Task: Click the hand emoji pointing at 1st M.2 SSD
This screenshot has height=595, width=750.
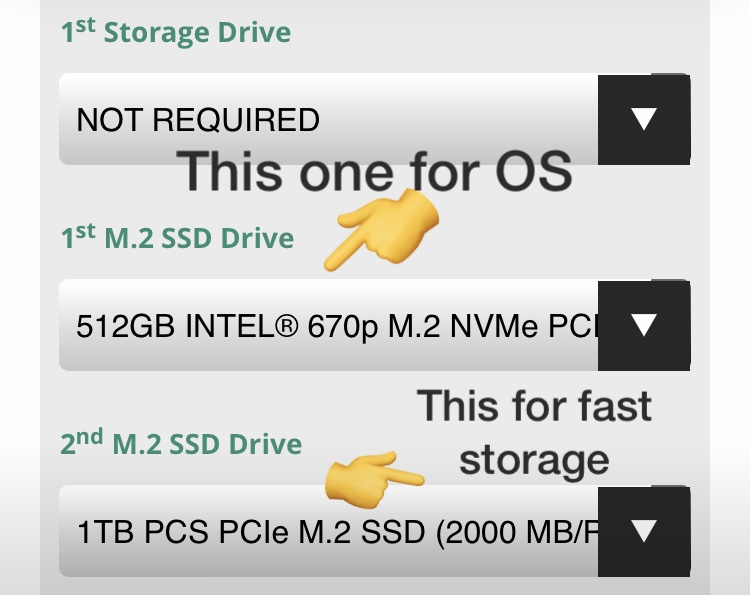Action: pos(381,230)
